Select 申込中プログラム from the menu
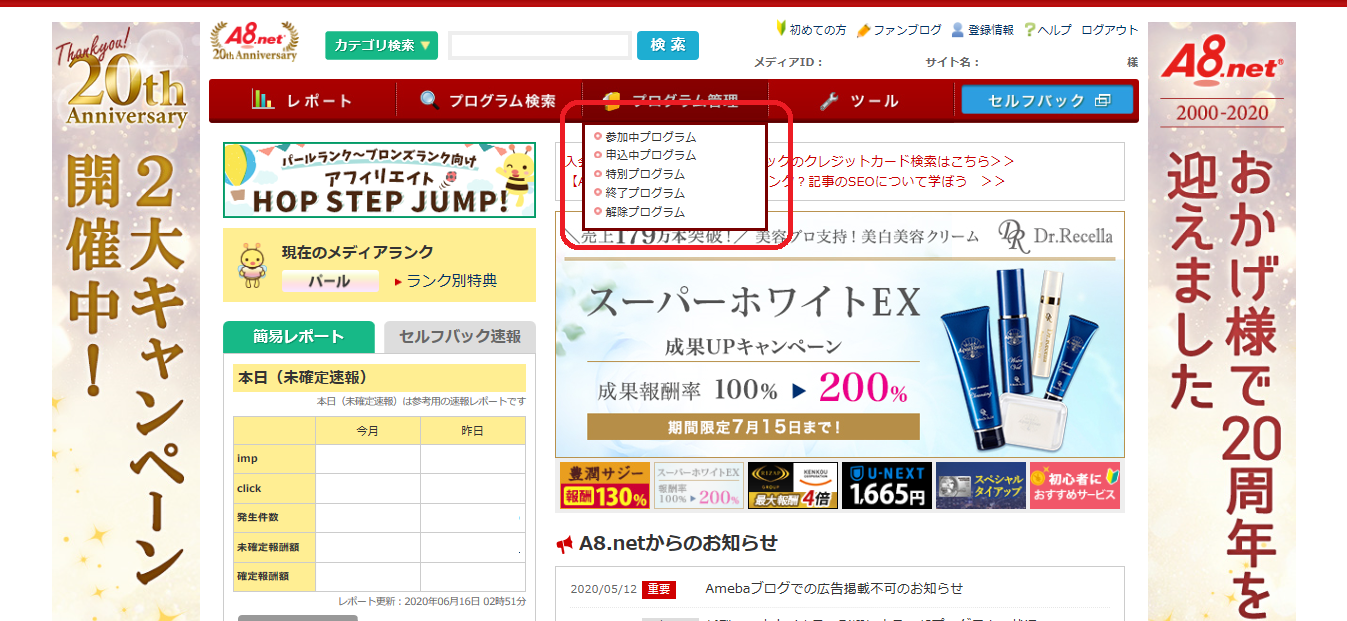The image size is (1347, 621). click(650, 156)
